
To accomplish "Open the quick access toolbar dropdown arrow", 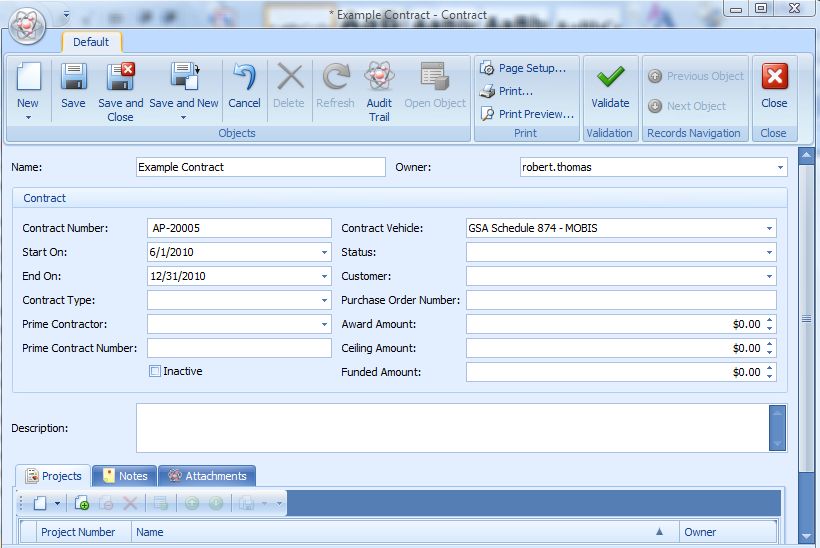I will 66,15.
